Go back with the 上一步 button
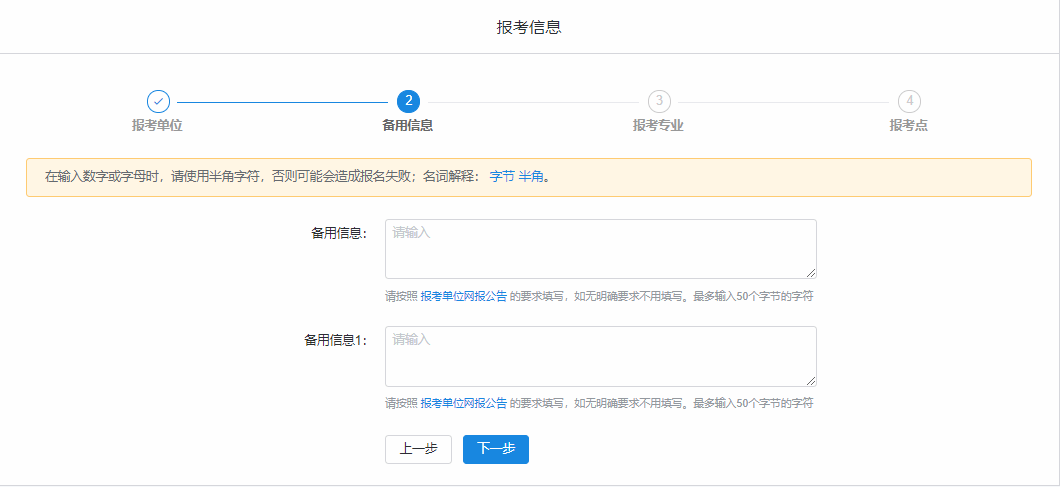 pos(418,450)
